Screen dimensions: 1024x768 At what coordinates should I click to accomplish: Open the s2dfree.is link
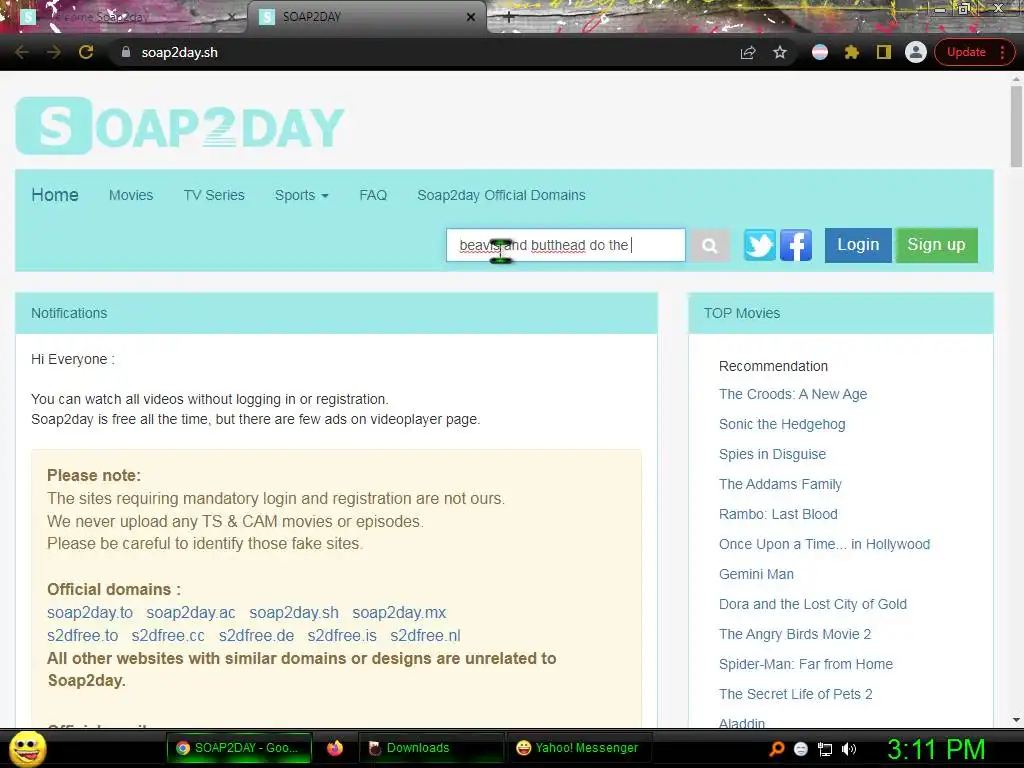[342, 635]
